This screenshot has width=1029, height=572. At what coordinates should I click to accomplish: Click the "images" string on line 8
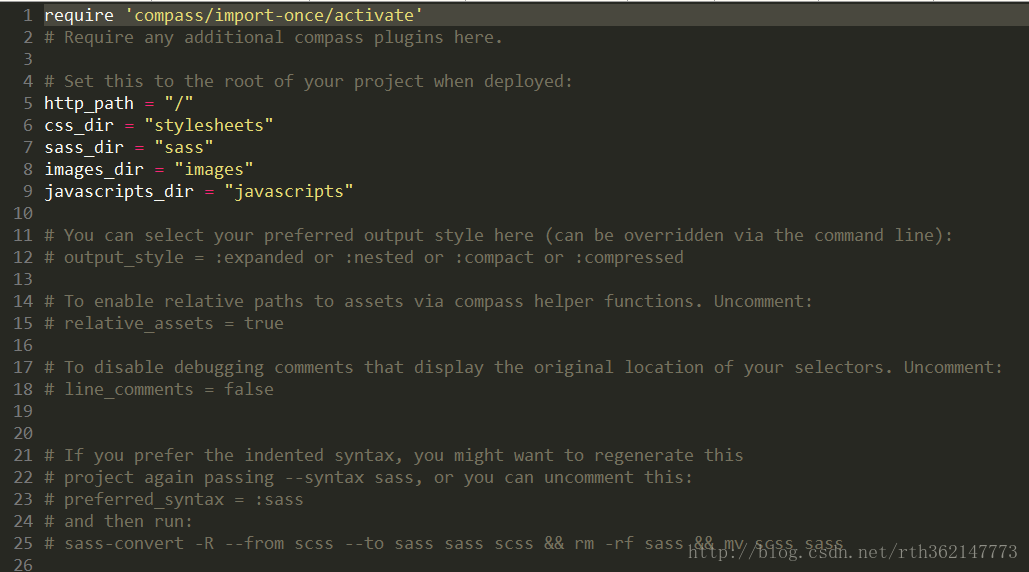click(x=213, y=170)
